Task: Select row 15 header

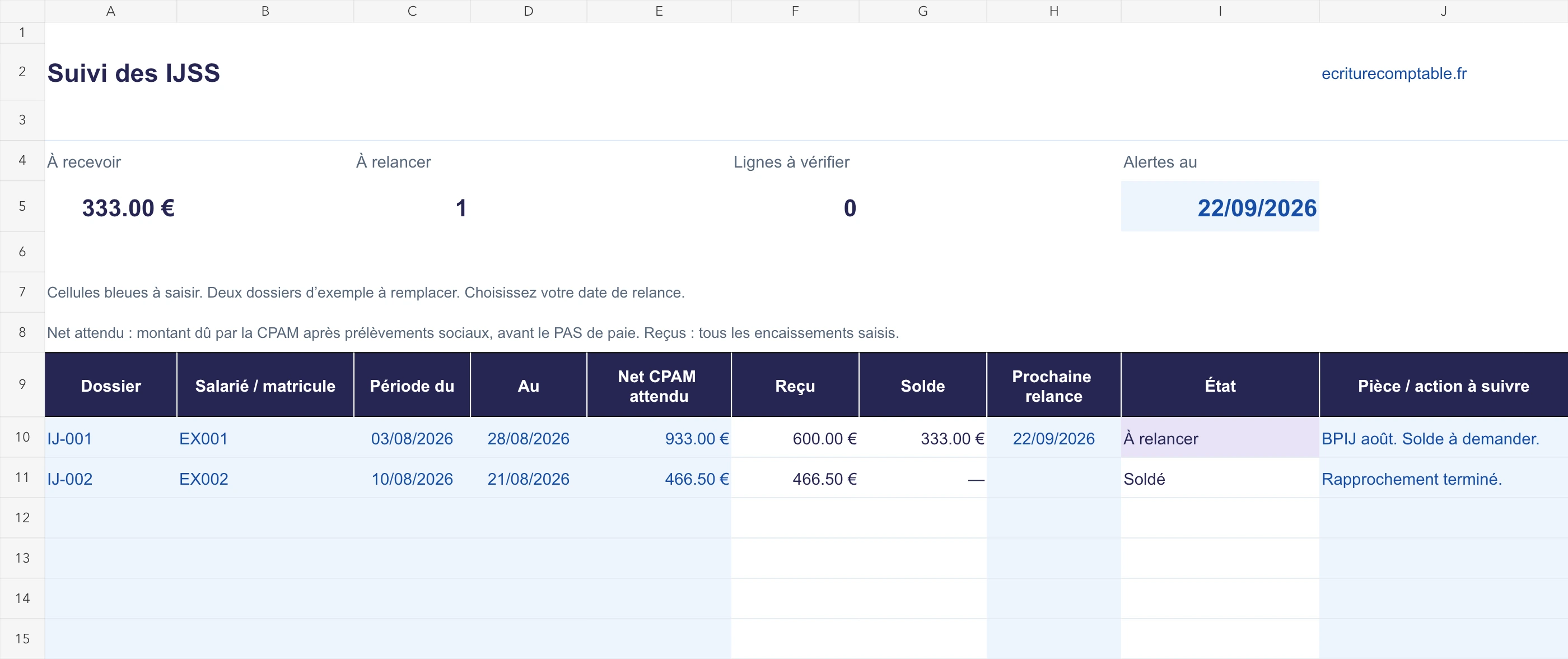Action: pyautogui.click(x=22, y=638)
